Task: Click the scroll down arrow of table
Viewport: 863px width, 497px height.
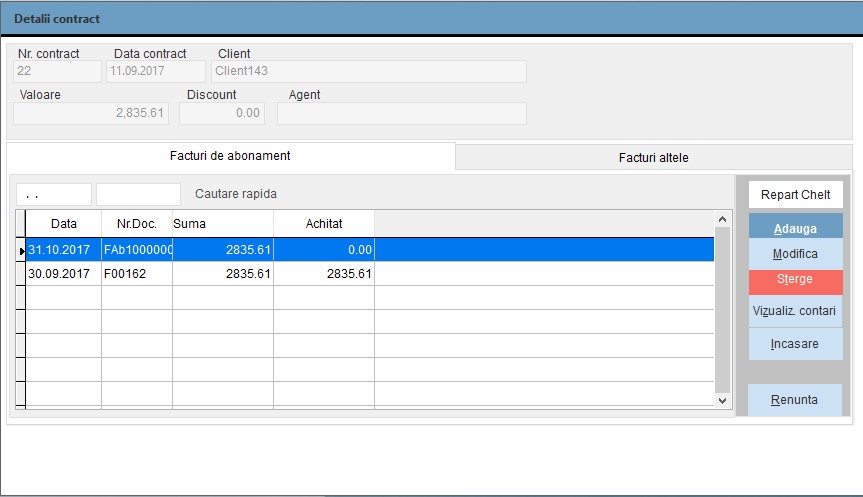Action: click(723, 401)
